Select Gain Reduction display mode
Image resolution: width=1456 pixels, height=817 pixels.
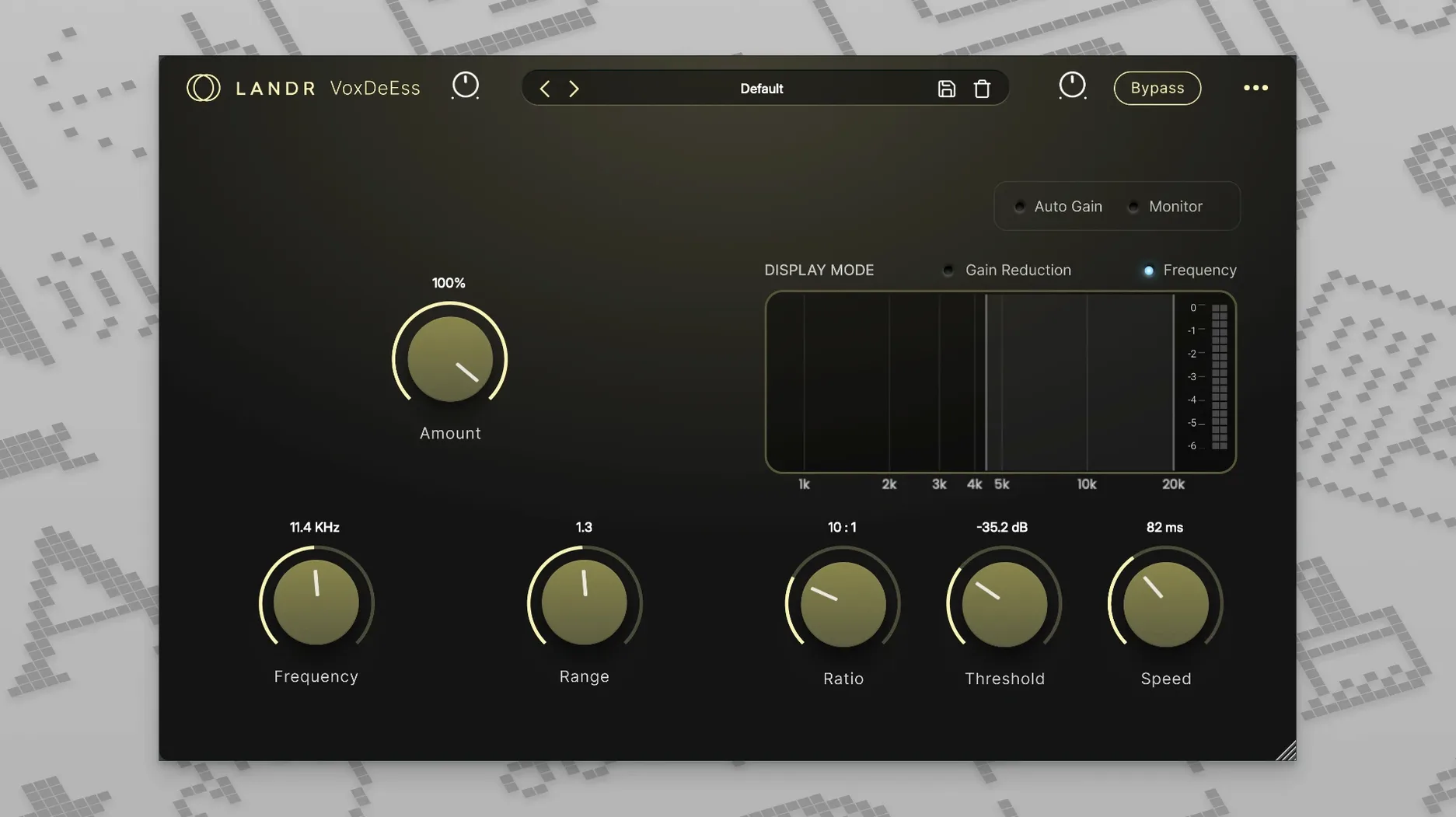click(948, 271)
